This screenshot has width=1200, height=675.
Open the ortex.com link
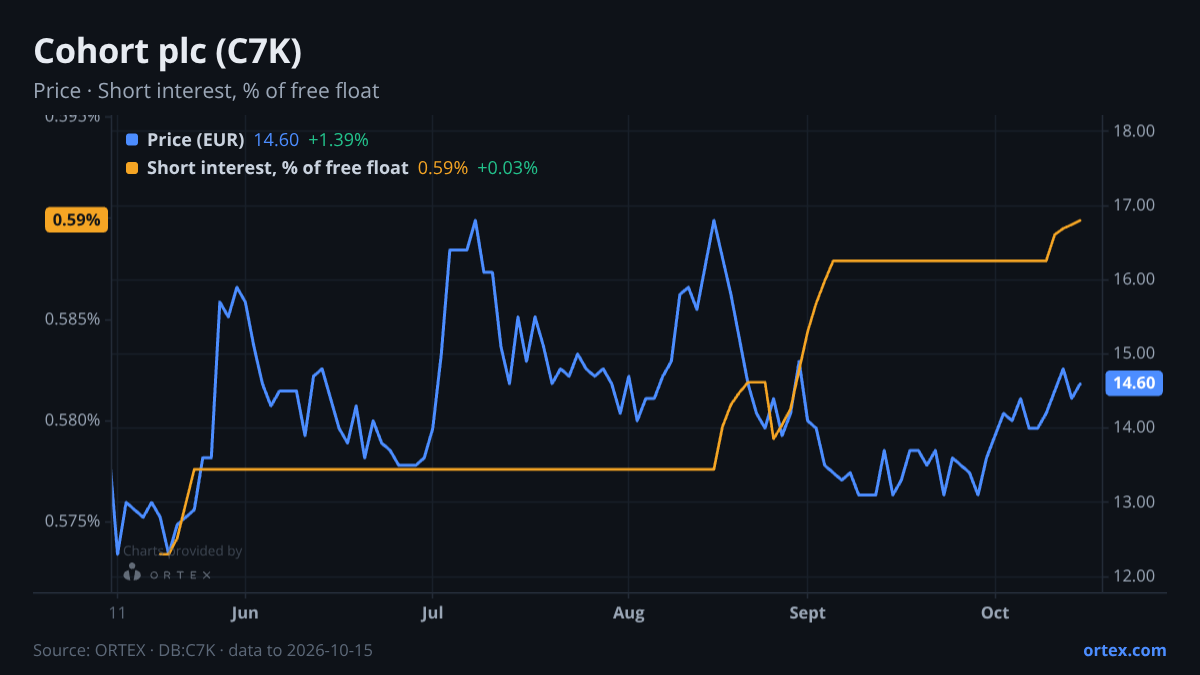coord(1124,650)
